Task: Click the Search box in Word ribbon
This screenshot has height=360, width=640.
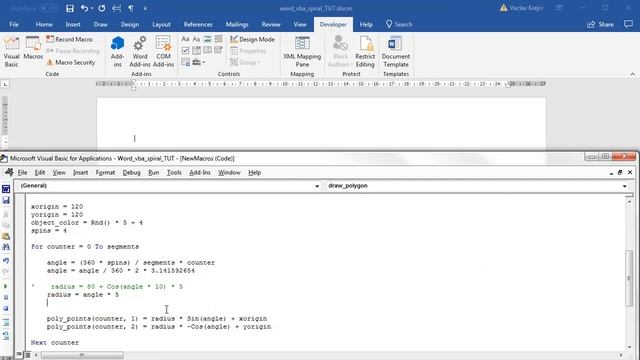Action: coord(399,24)
